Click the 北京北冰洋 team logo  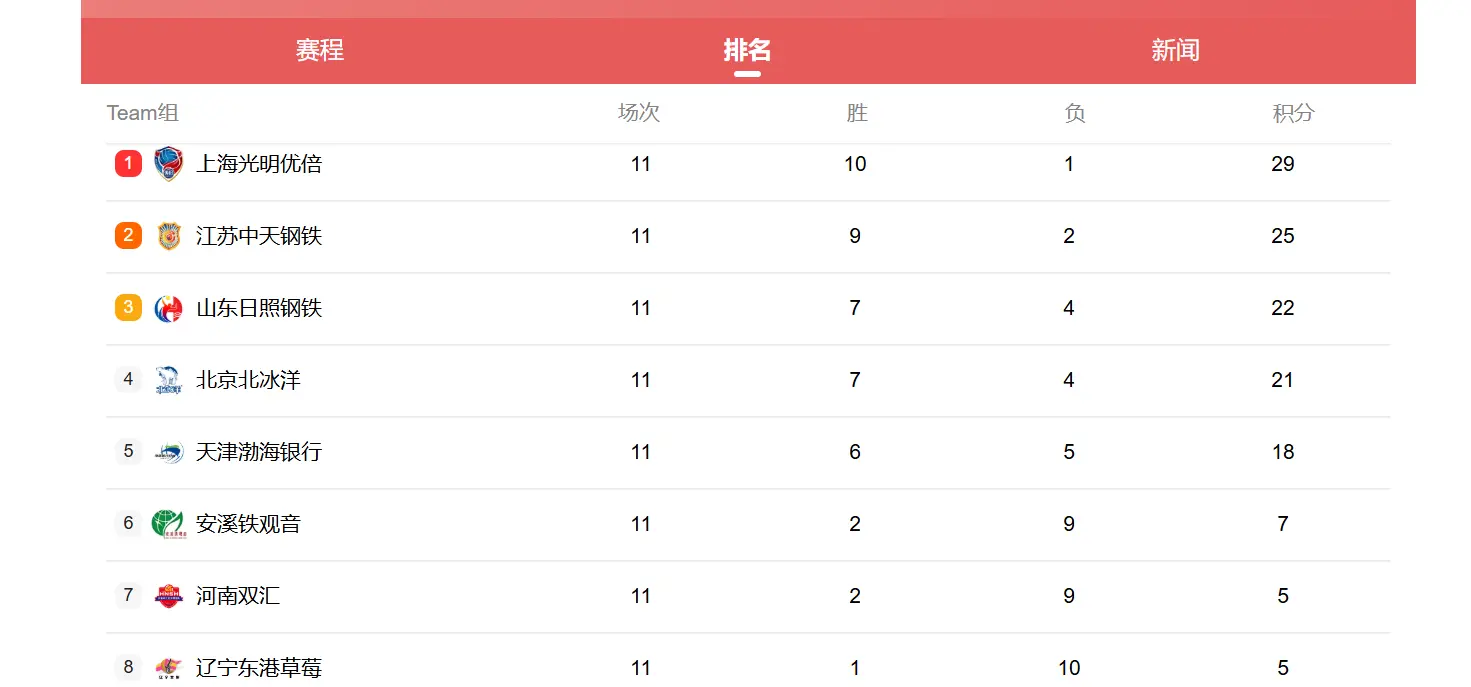[x=169, y=380]
